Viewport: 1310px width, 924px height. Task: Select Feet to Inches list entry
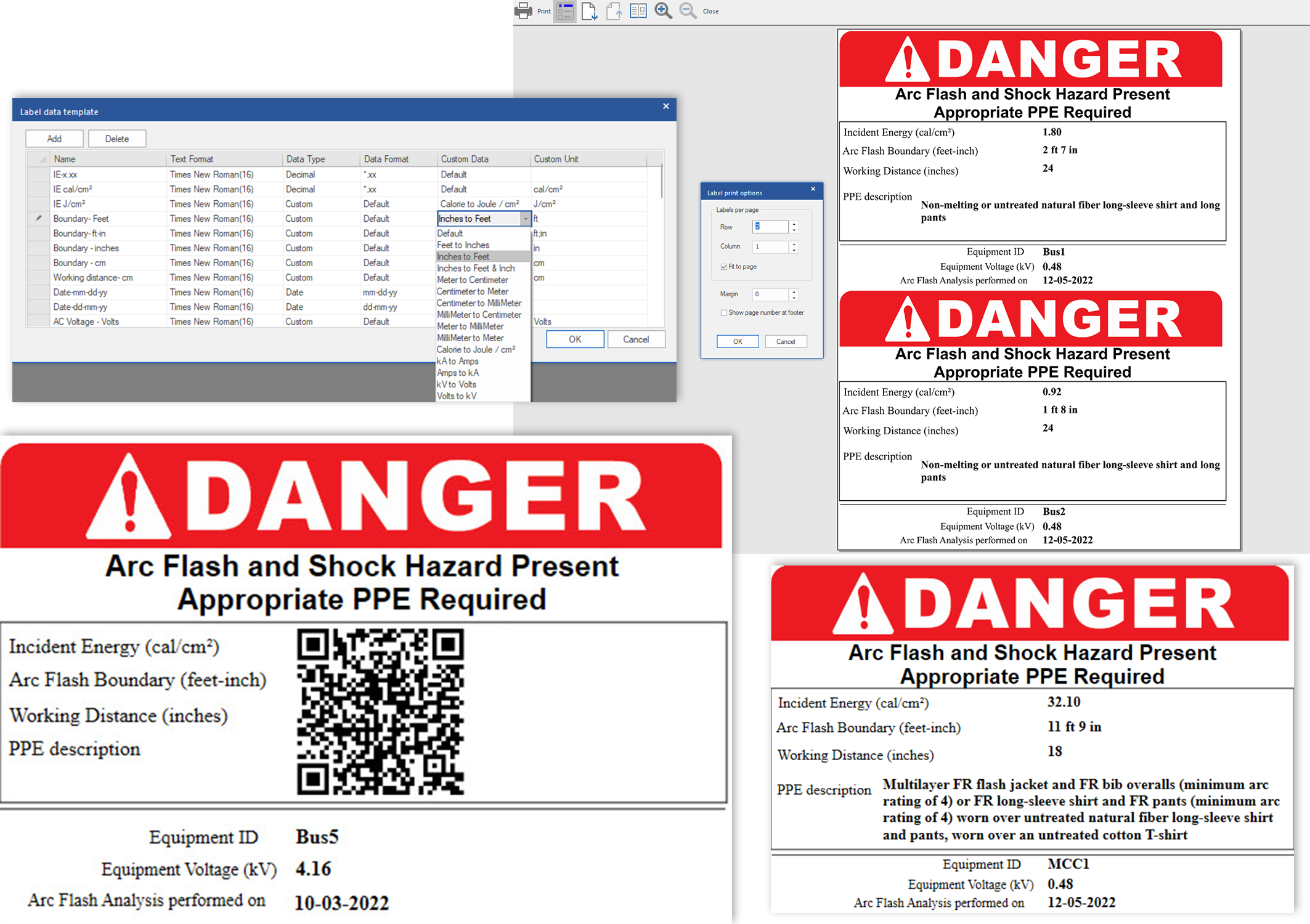pyautogui.click(x=463, y=245)
